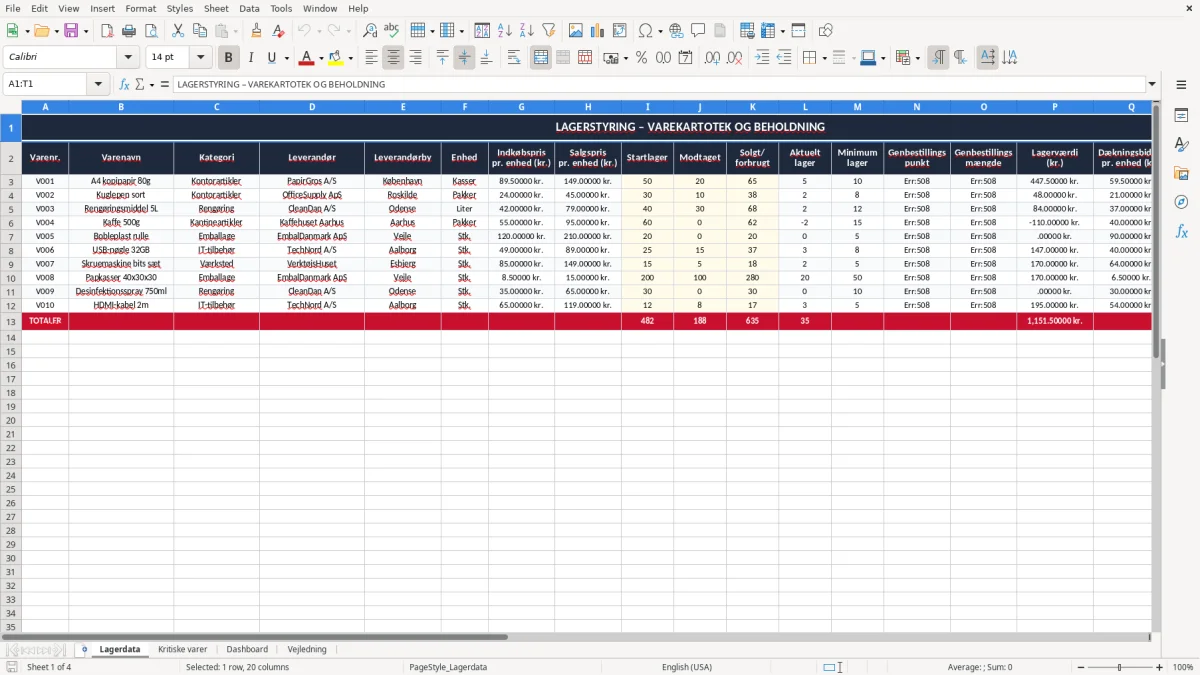
Task: Open the Data menu
Action: [249, 8]
